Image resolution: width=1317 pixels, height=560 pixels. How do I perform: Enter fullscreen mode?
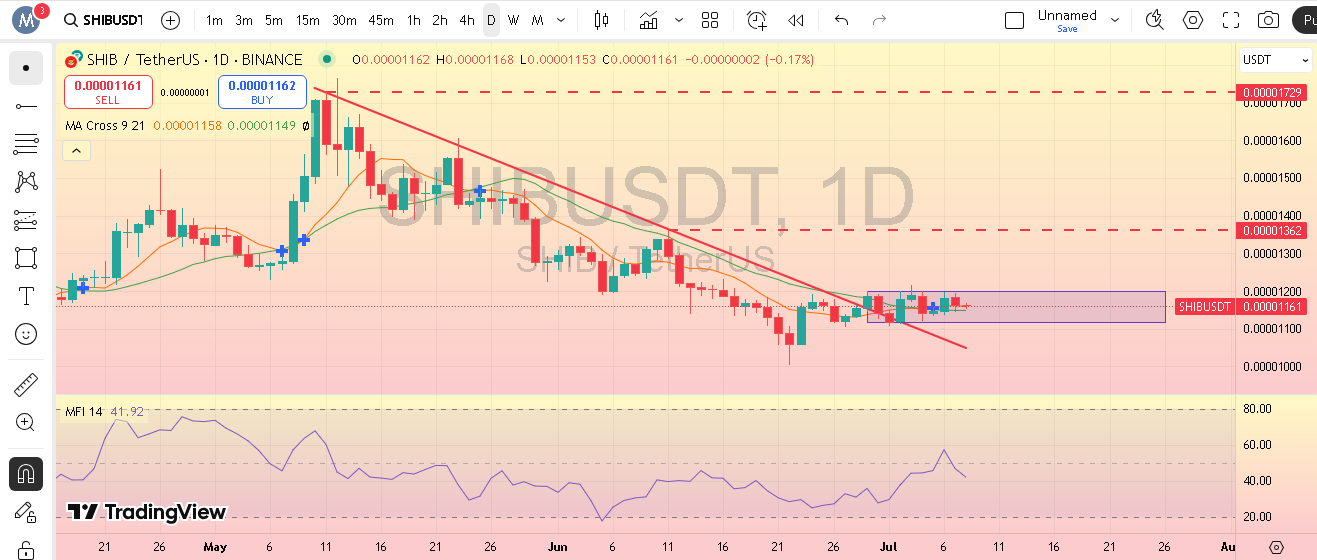1231,20
